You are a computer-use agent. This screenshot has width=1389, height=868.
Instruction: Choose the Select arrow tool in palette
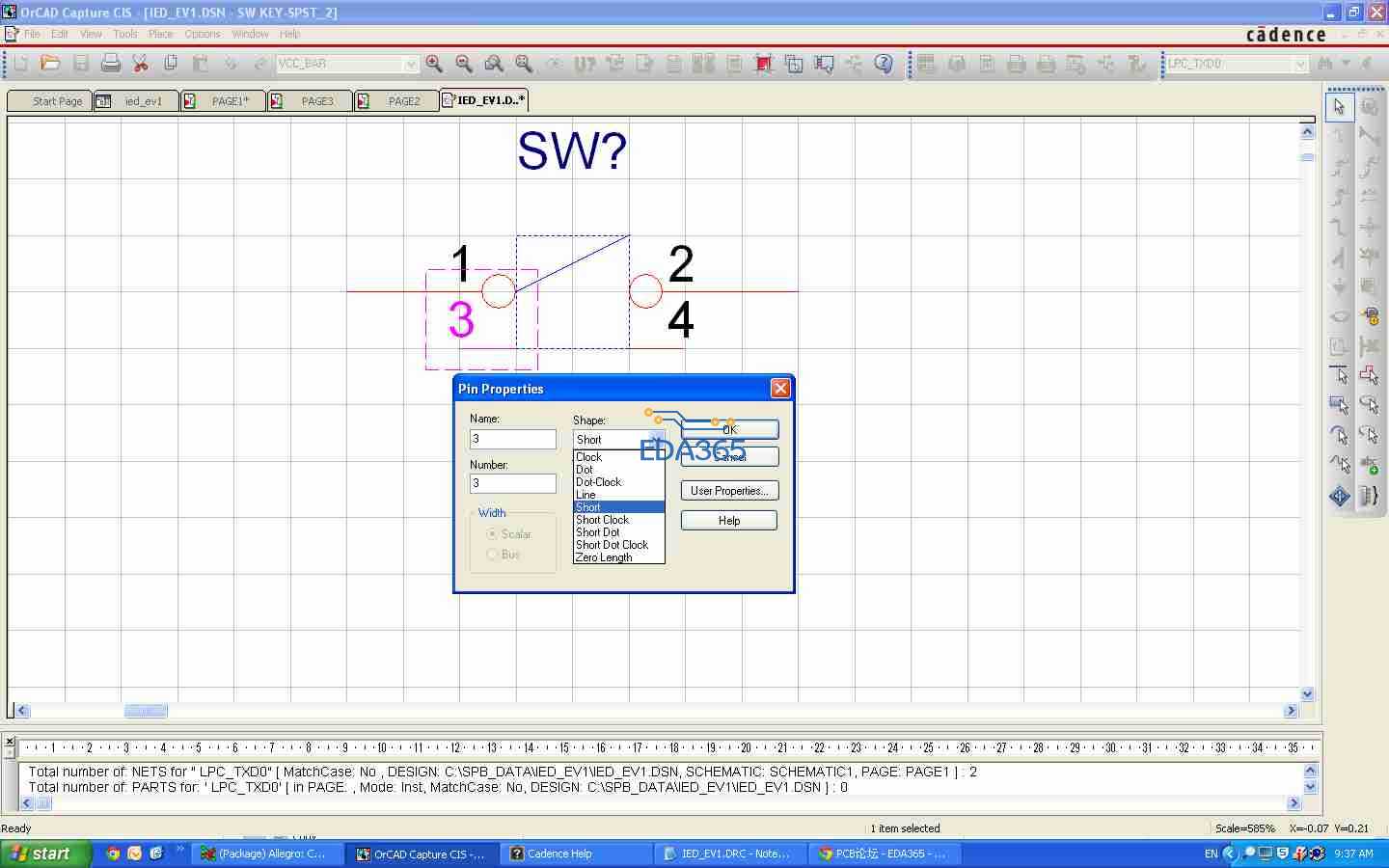point(1339,106)
